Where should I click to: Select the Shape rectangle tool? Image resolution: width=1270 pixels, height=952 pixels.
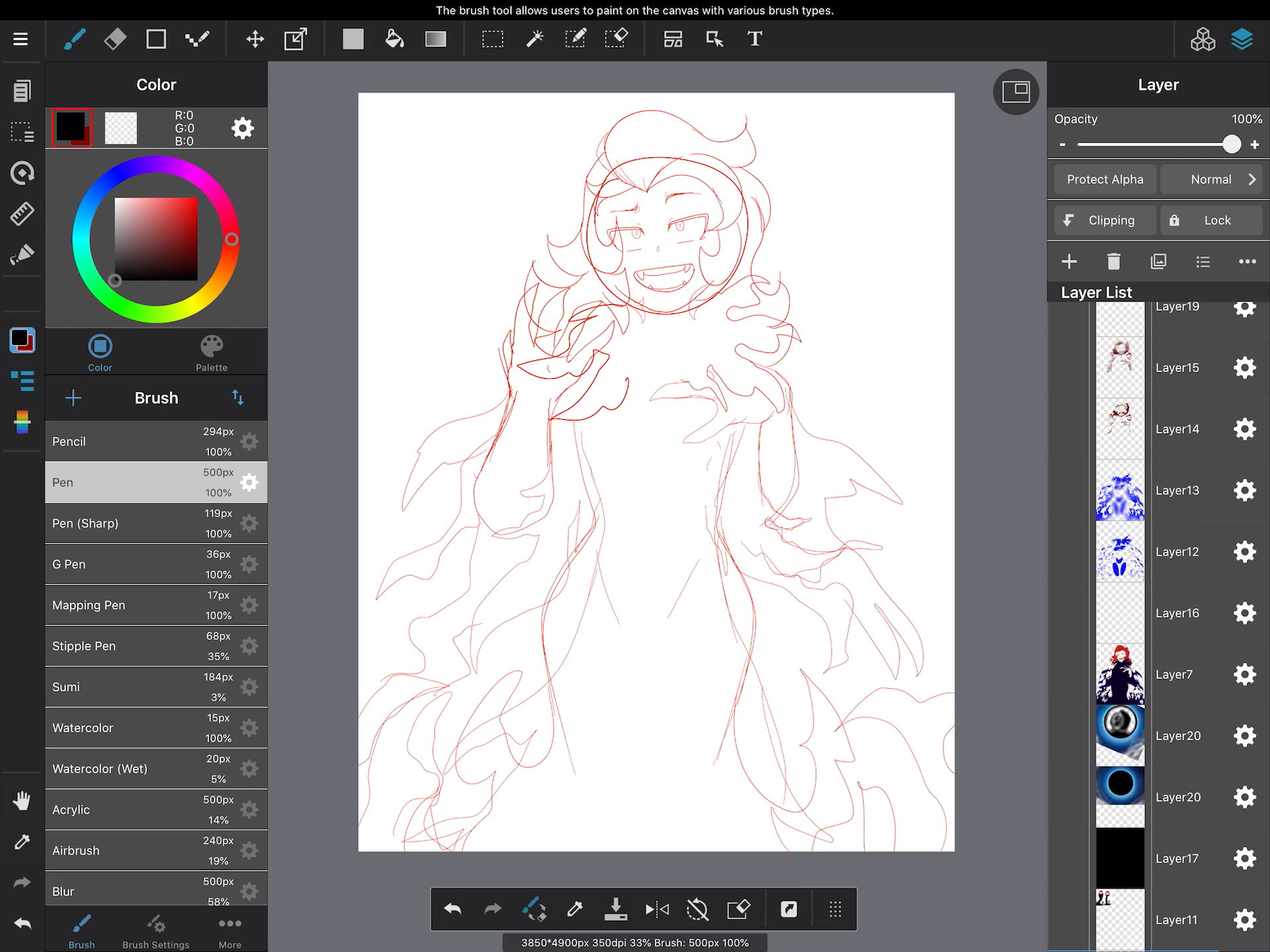tap(156, 39)
